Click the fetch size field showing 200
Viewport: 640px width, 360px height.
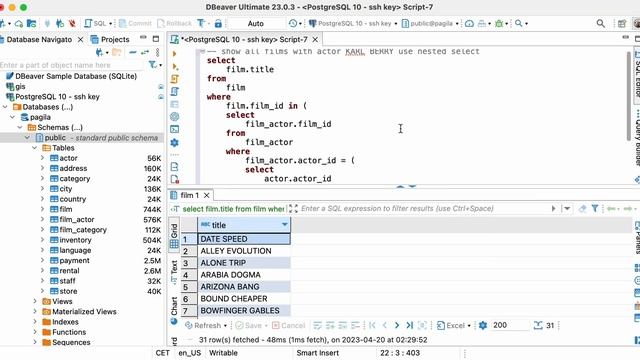(509, 325)
